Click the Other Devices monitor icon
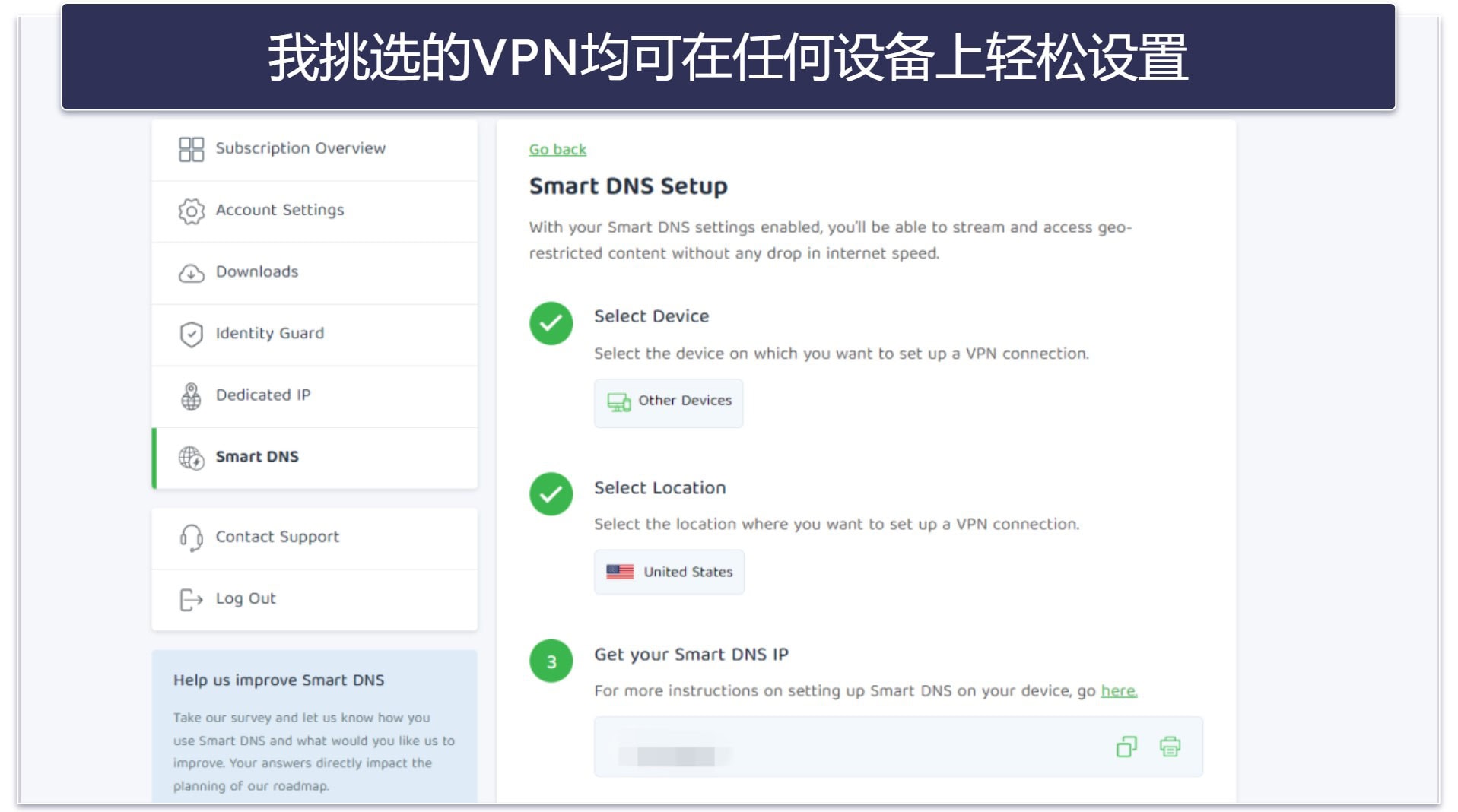 pos(618,401)
